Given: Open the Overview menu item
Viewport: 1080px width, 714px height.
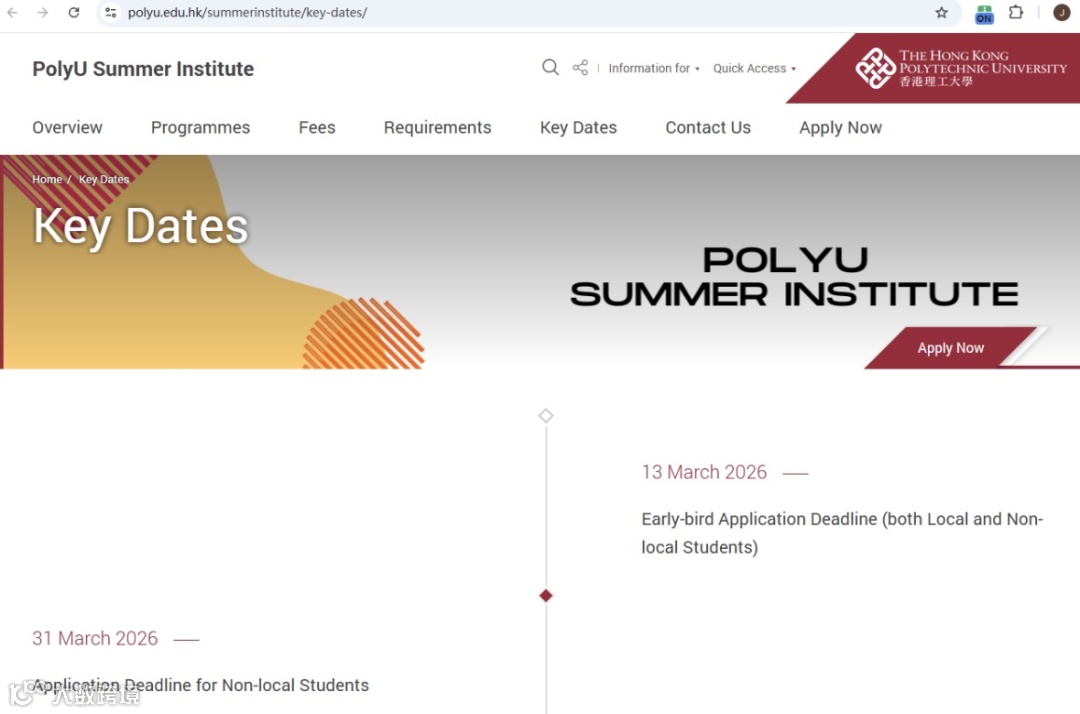Looking at the screenshot, I should 68,127.
